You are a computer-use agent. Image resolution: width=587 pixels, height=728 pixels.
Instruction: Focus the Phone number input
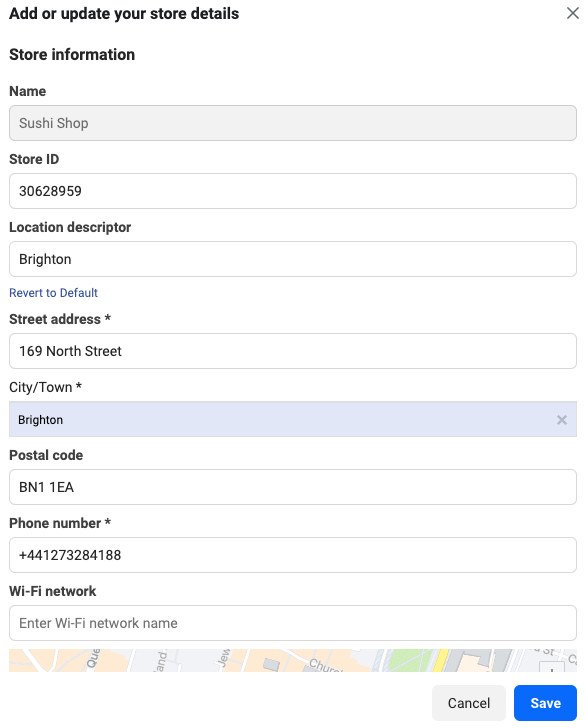293,555
